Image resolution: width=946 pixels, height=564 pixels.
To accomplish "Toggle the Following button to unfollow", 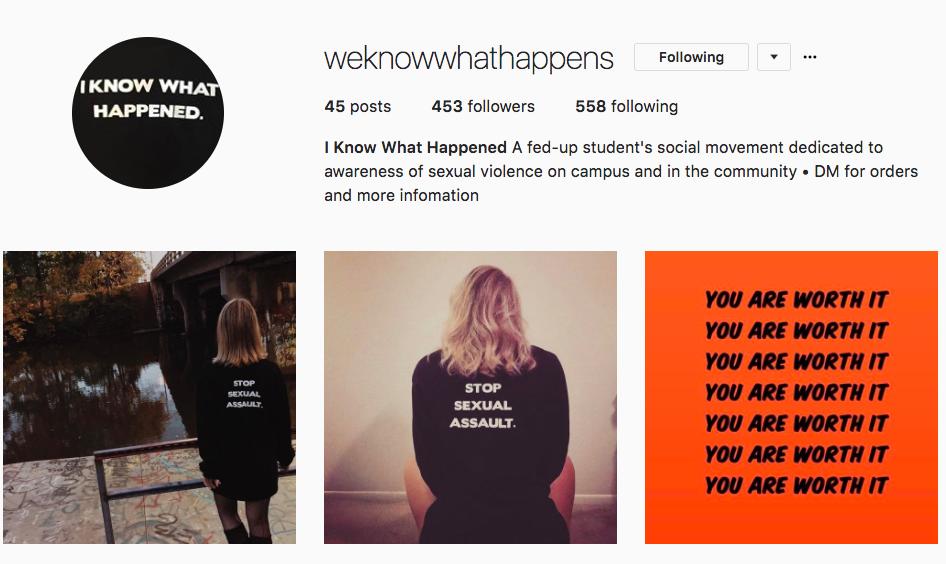I will coord(691,57).
